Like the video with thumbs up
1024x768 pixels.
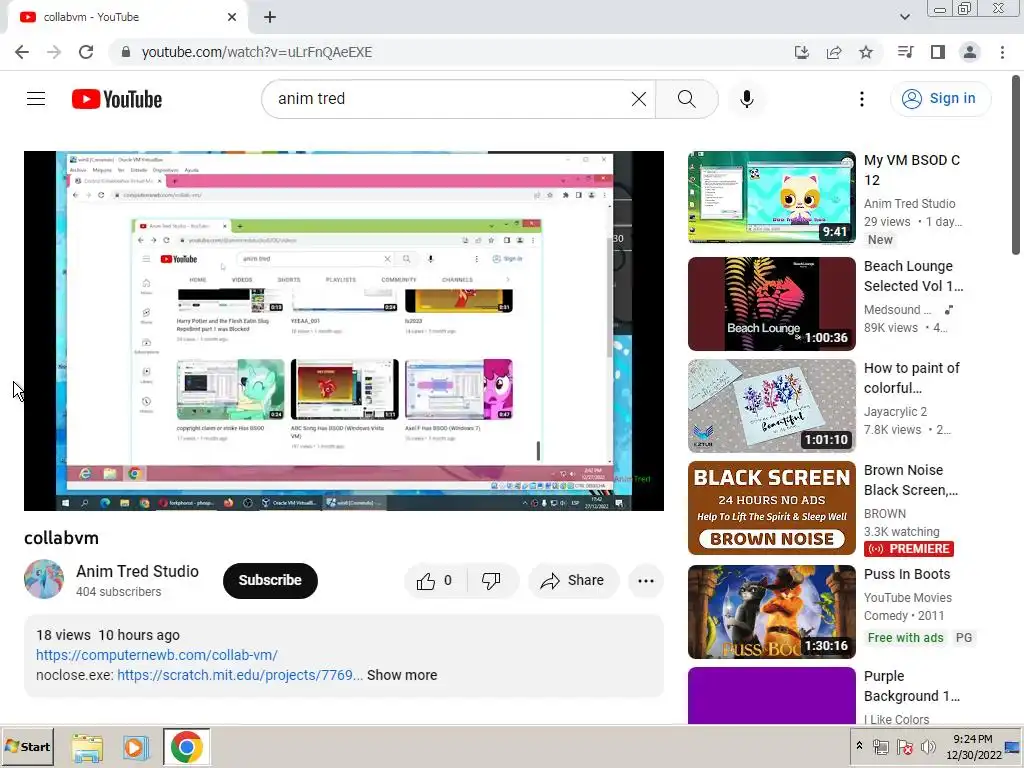pos(436,581)
